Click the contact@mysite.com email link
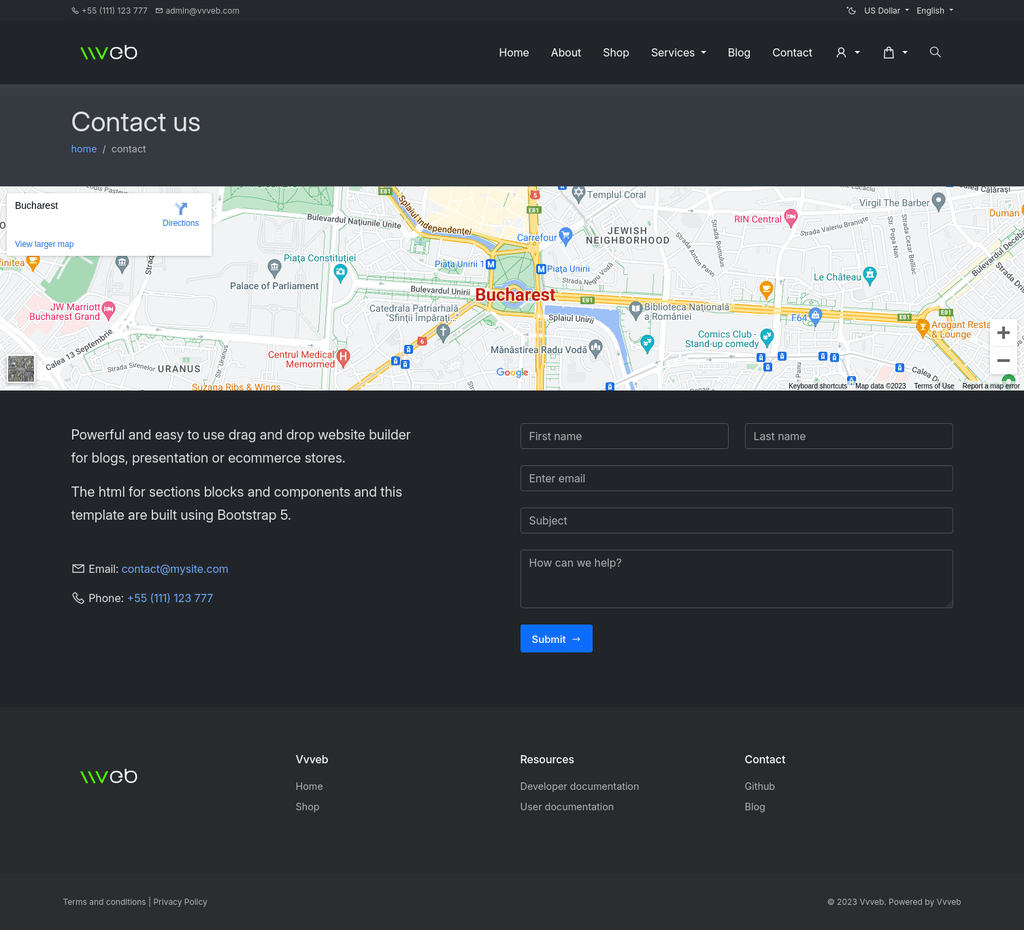The height and width of the screenshot is (930, 1024). (x=175, y=569)
